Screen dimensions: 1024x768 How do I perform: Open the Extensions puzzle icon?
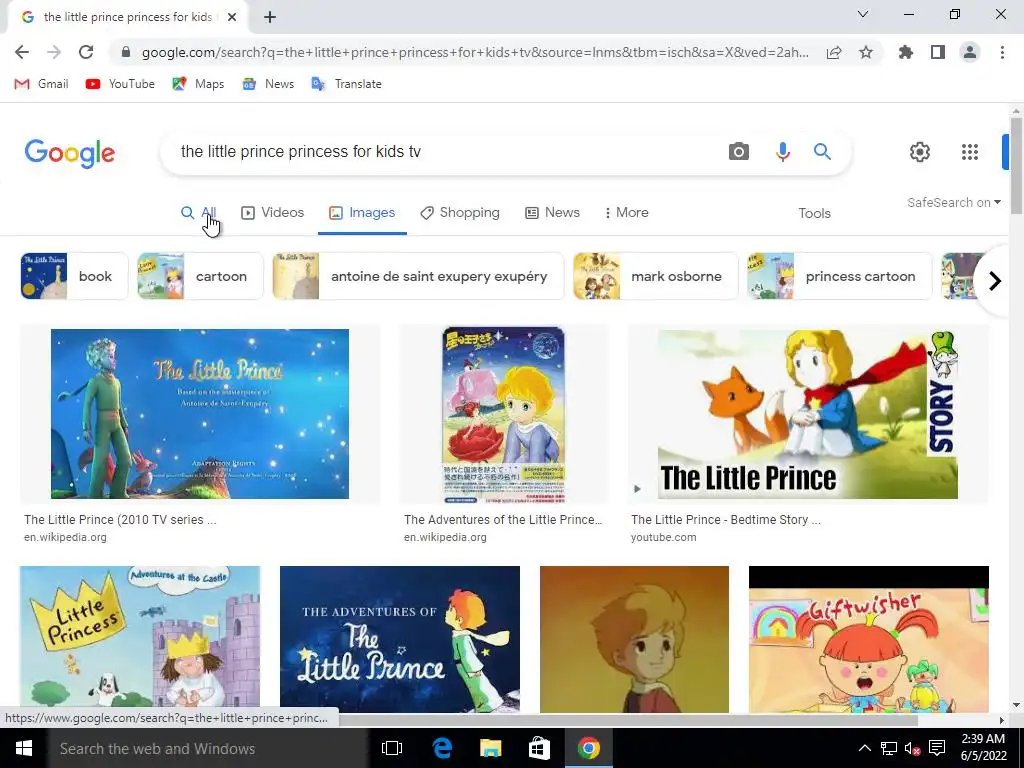(x=905, y=52)
